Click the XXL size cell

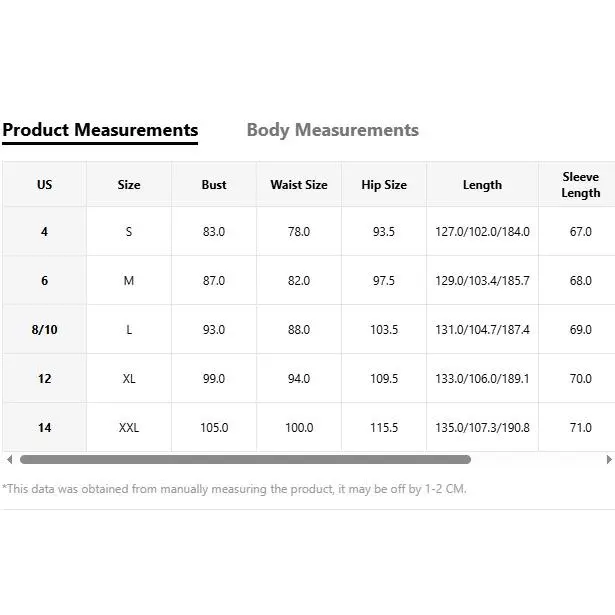click(x=129, y=428)
